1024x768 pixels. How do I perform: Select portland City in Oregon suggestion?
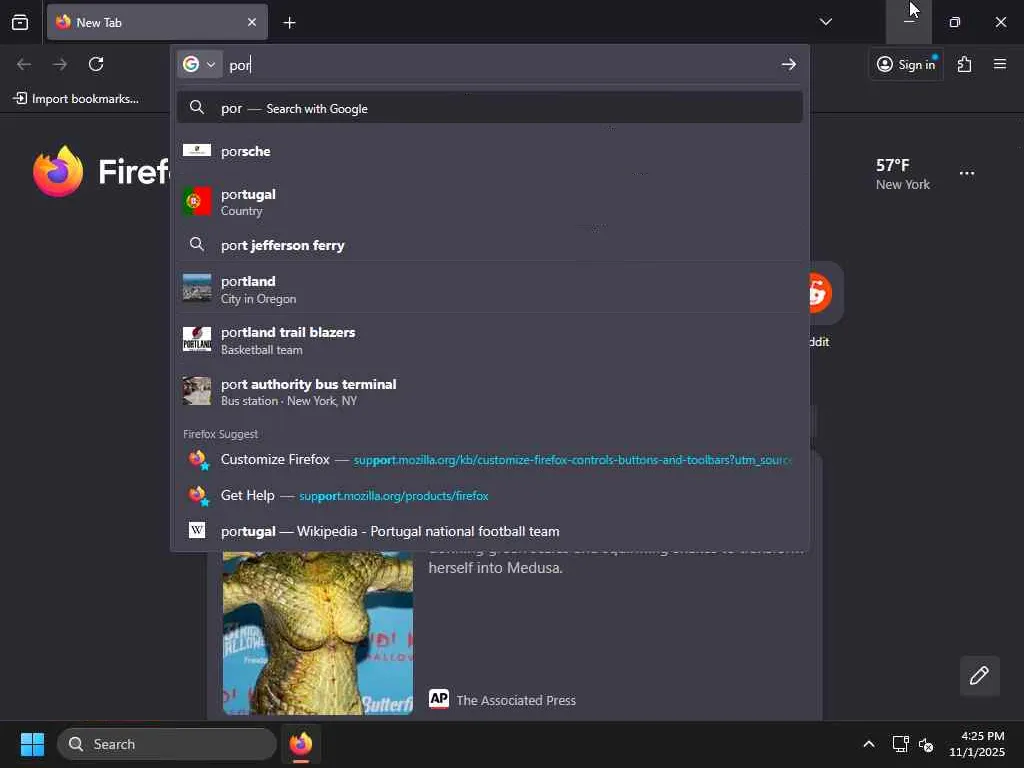[x=490, y=289]
